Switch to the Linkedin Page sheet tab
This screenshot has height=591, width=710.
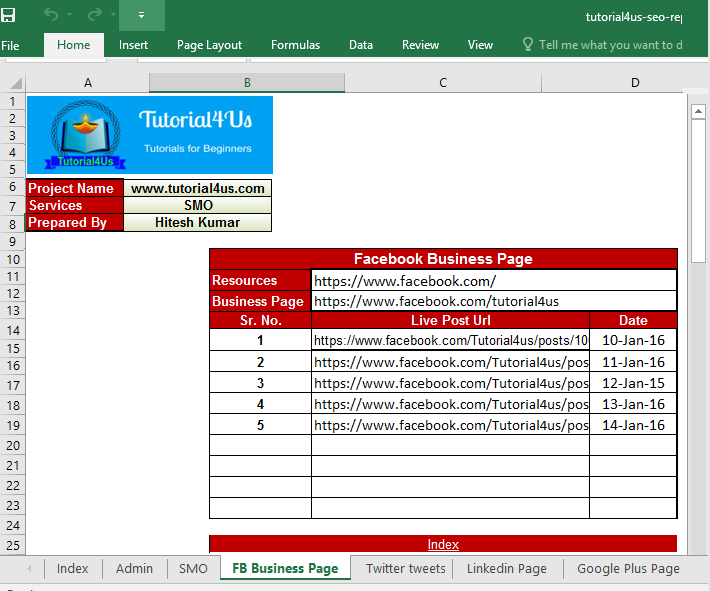[x=507, y=568]
